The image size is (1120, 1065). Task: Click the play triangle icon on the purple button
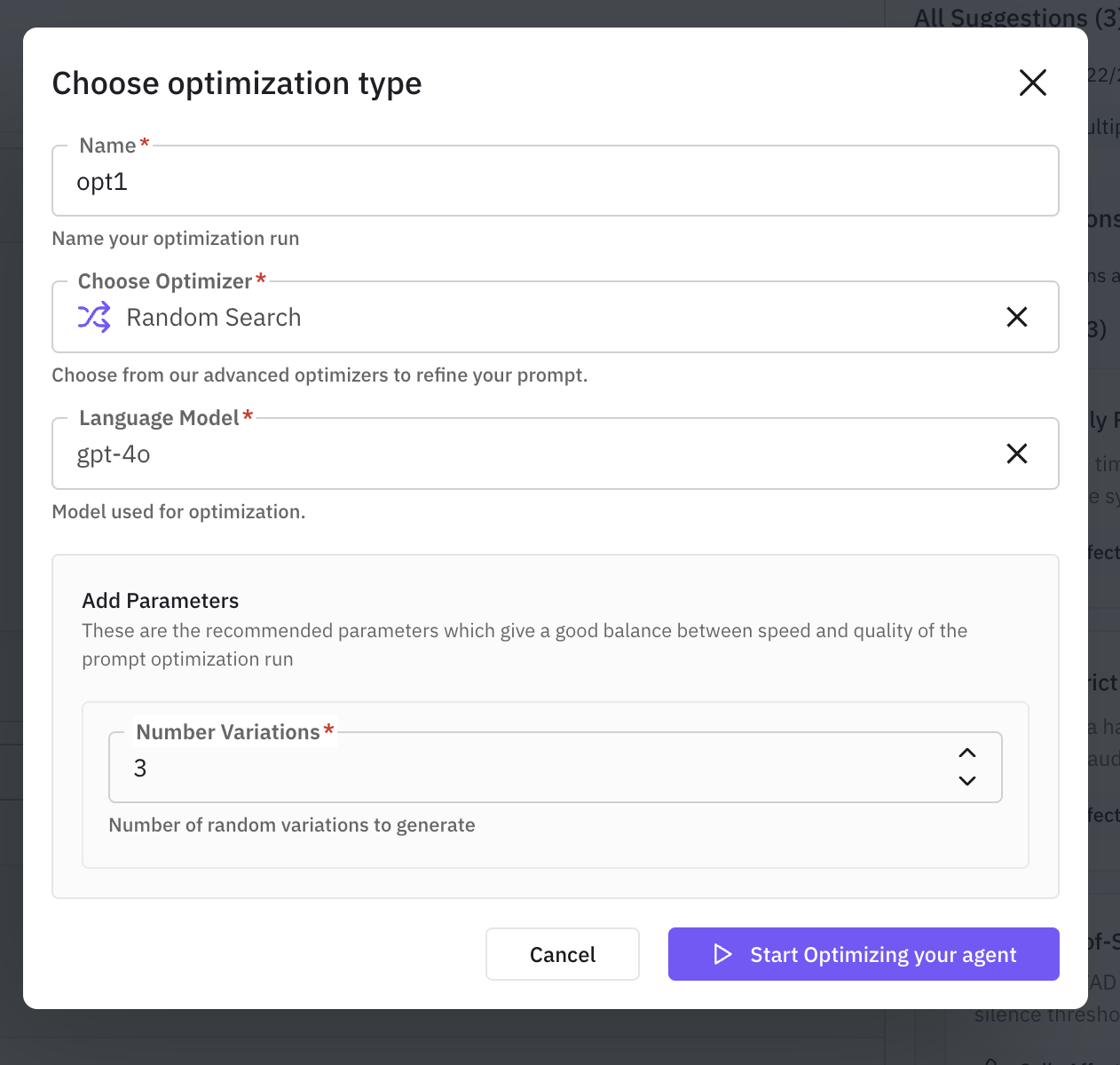722,954
